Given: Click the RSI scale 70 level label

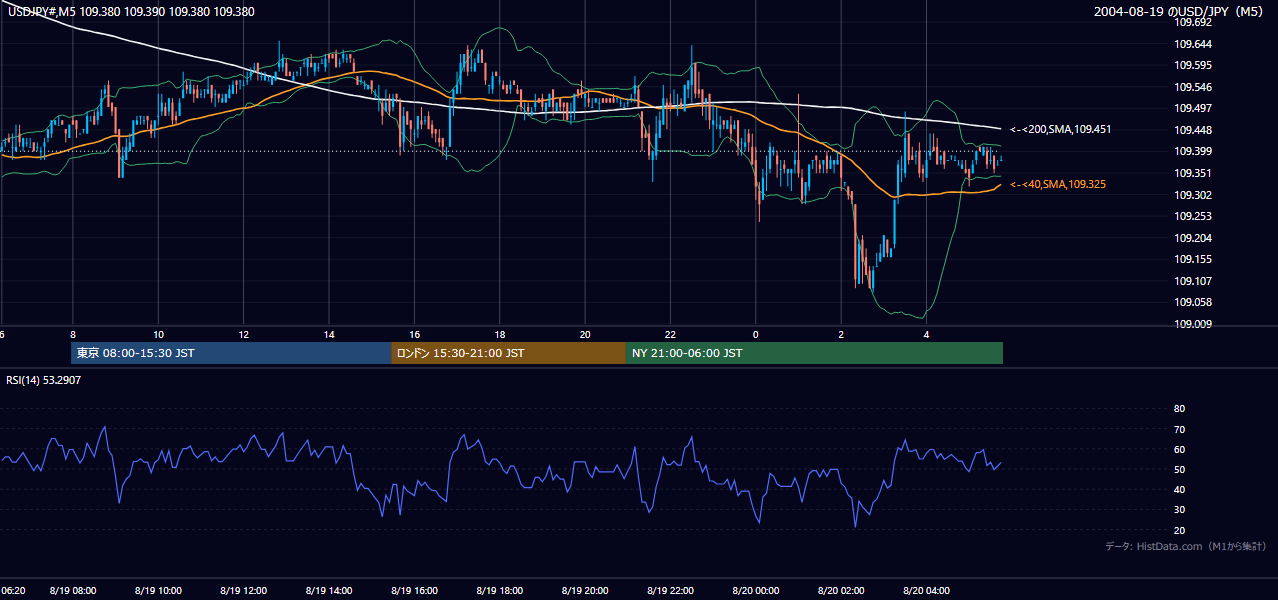Looking at the screenshot, I should (x=1179, y=429).
